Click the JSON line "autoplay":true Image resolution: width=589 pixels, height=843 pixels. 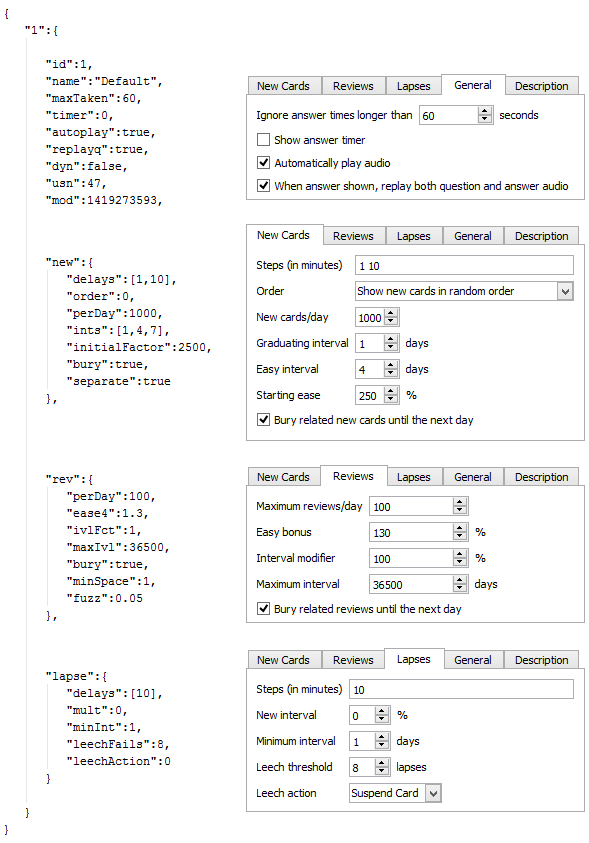[x=100, y=132]
